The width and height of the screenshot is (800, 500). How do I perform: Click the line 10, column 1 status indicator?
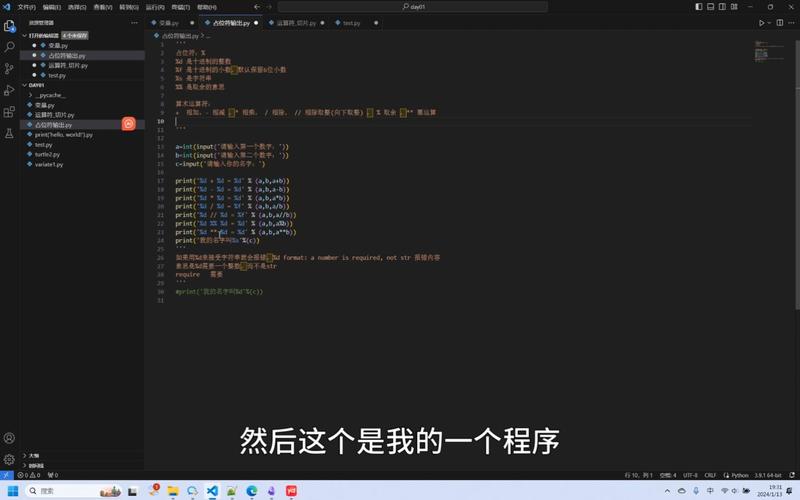point(638,475)
